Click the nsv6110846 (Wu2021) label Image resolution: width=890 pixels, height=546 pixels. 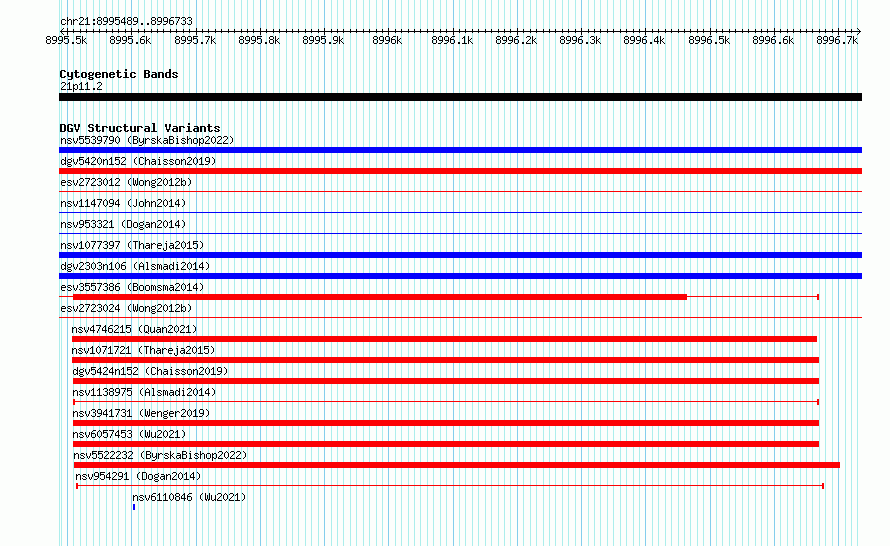189,497
